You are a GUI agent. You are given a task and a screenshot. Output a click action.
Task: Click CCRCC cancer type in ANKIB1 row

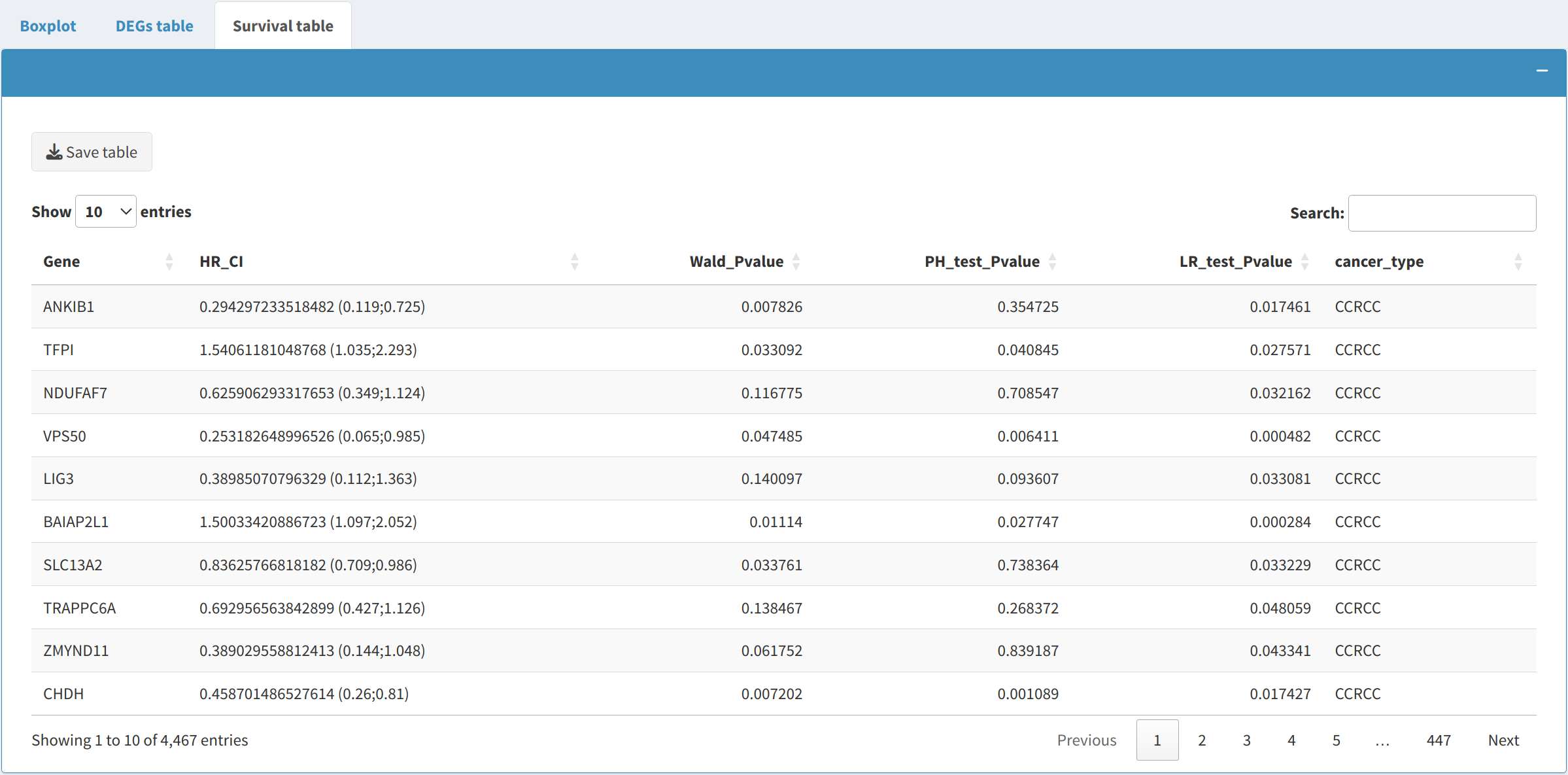pos(1357,307)
